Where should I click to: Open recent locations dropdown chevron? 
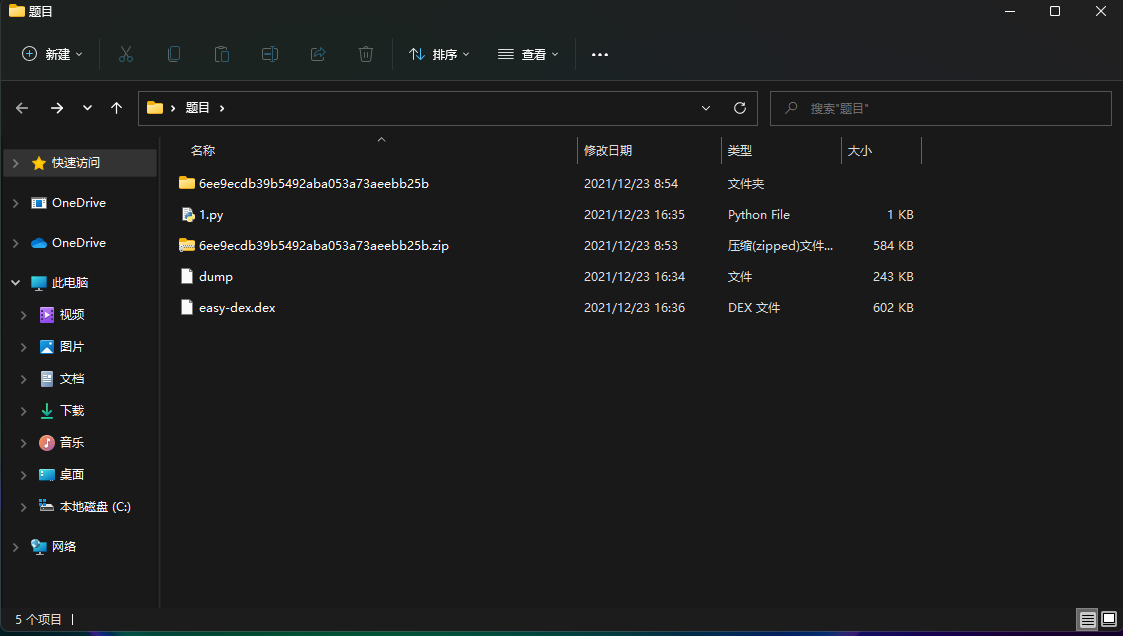[x=87, y=108]
